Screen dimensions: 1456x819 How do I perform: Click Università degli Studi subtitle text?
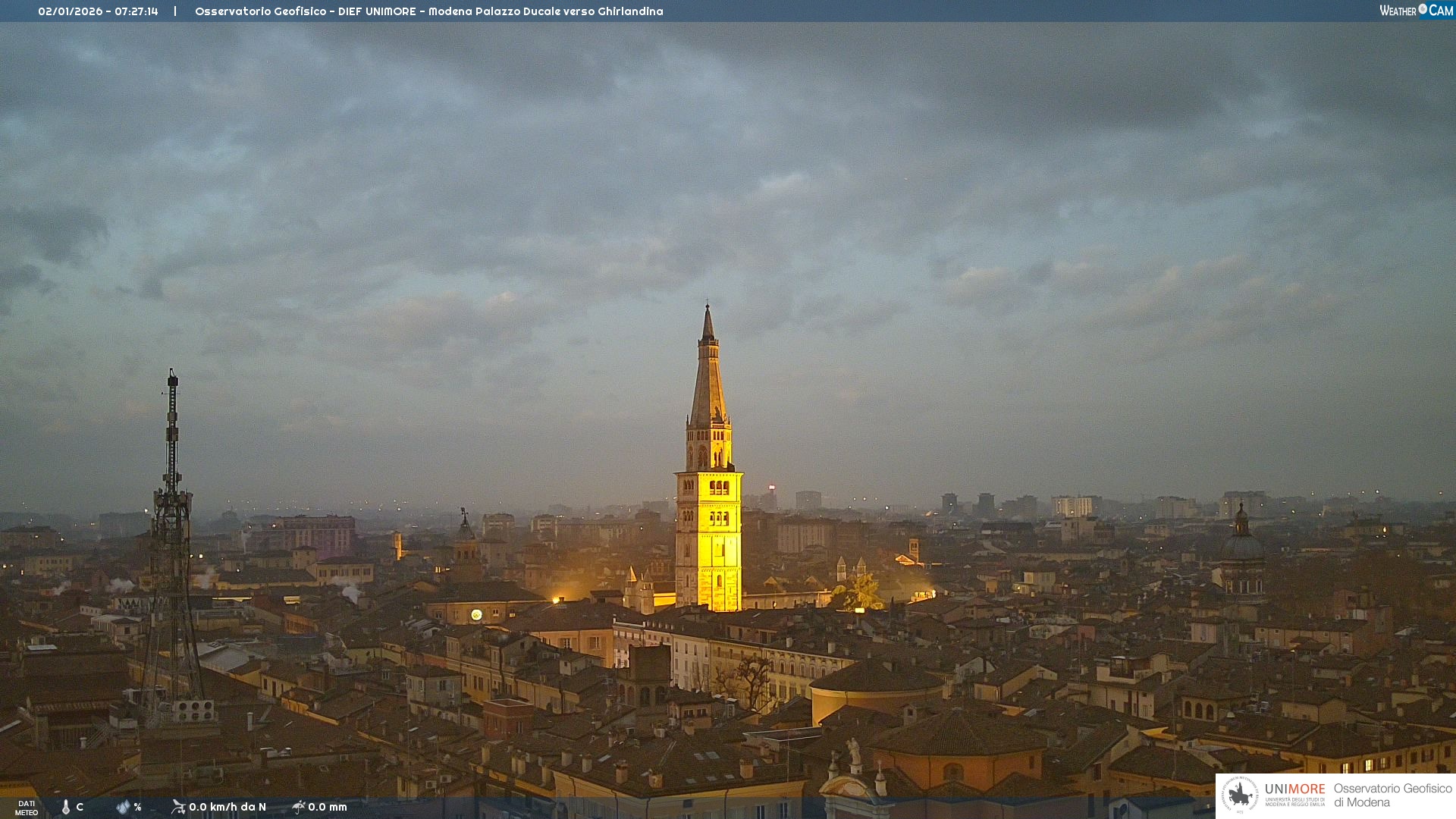[1294, 802]
